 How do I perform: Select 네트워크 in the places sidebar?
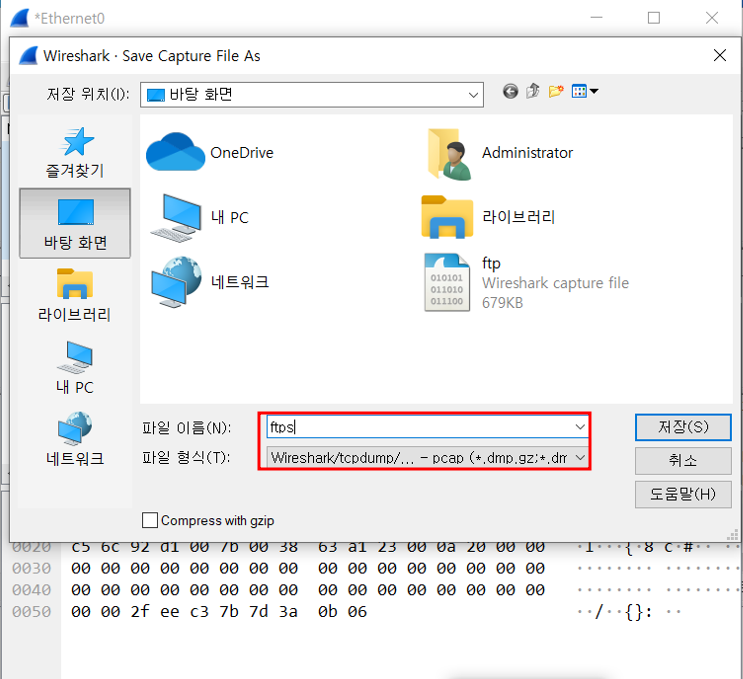[x=75, y=439]
